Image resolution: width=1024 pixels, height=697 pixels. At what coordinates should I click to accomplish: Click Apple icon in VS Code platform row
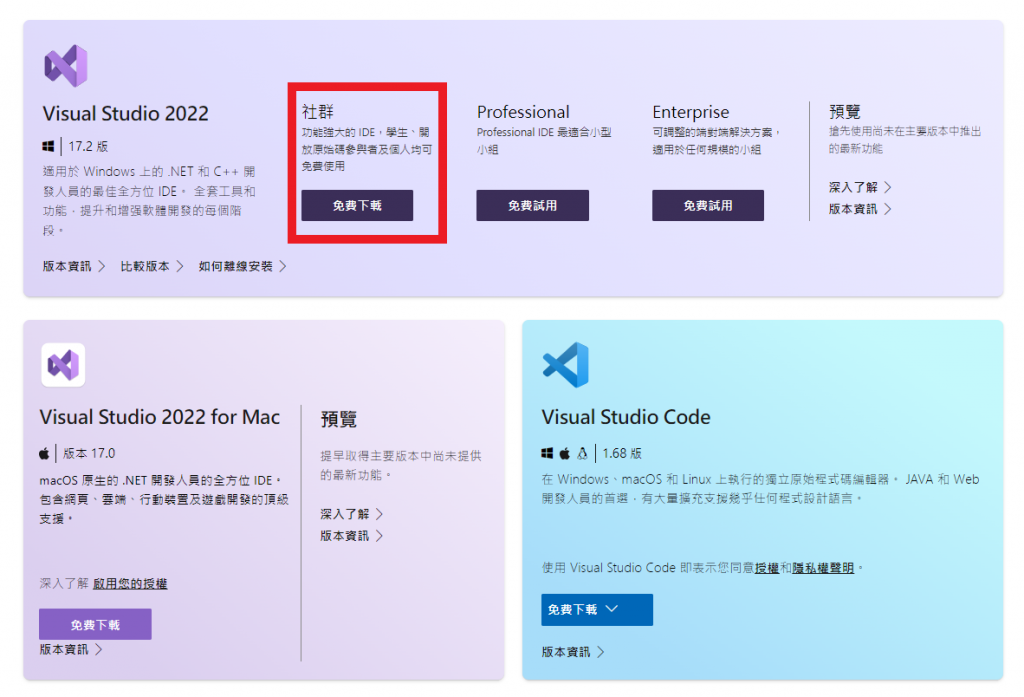pos(565,453)
